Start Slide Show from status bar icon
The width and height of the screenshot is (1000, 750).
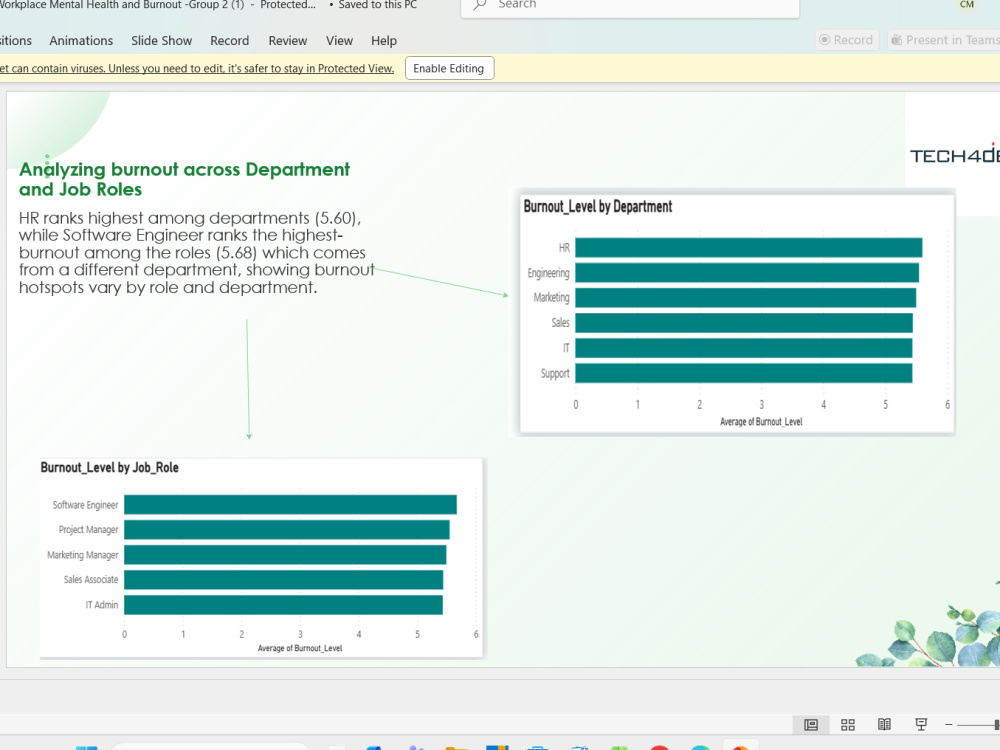click(921, 724)
